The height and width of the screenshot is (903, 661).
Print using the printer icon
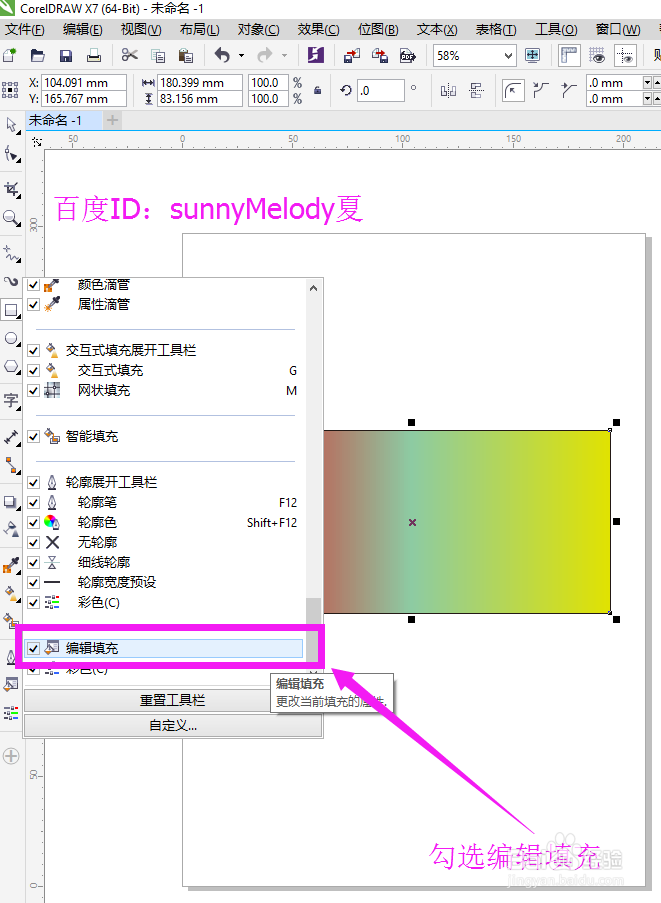click(94, 55)
